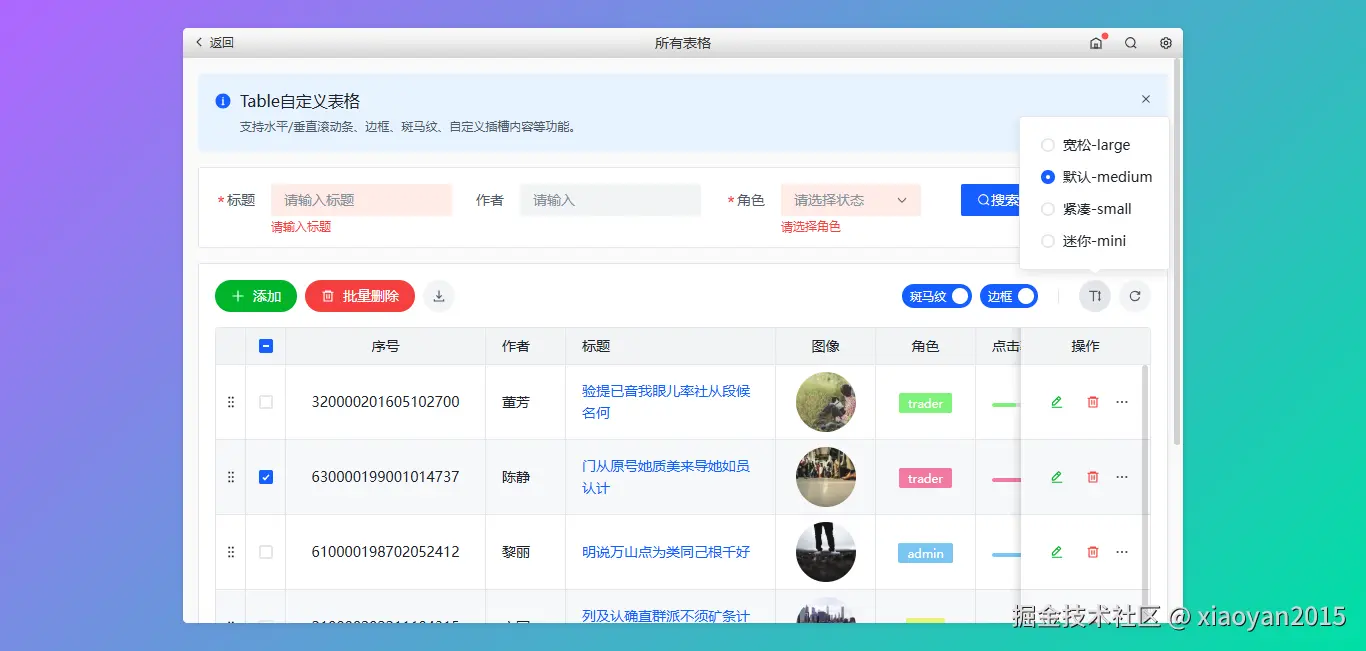The height and width of the screenshot is (651, 1366).
Task: Focus the 标题 input field
Action: click(x=361, y=200)
